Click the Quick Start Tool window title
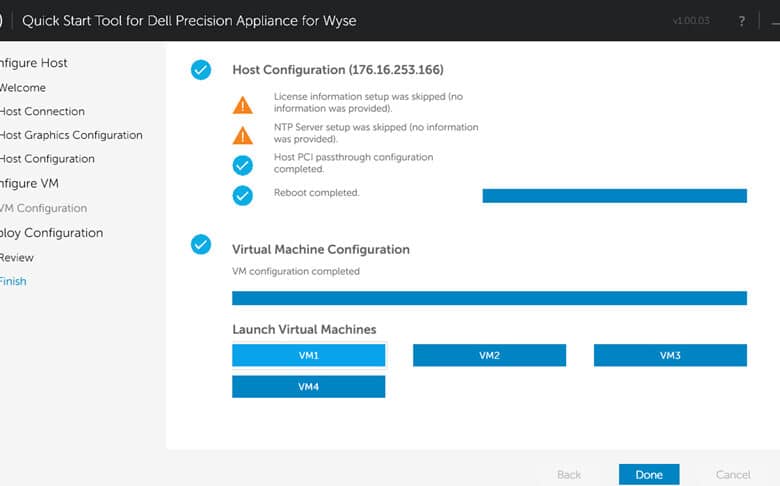Viewport: 780px width, 486px height. point(189,20)
